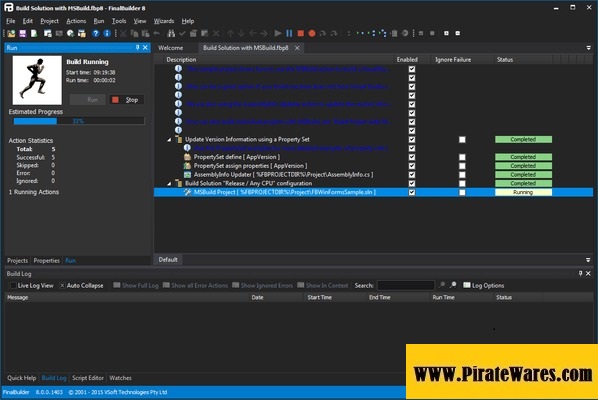Open the Quick Help tab
Viewport: 598px width, 400px height.
click(x=22, y=378)
